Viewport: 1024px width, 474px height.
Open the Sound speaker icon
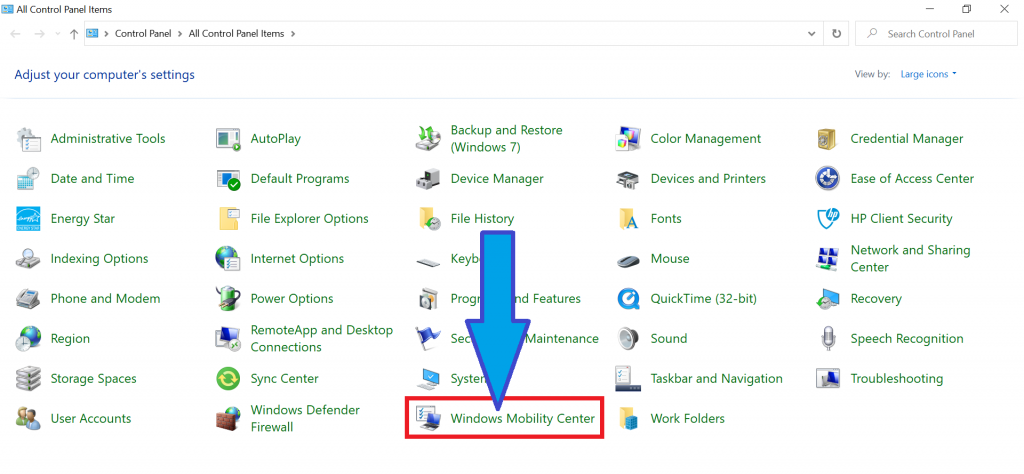coord(628,339)
